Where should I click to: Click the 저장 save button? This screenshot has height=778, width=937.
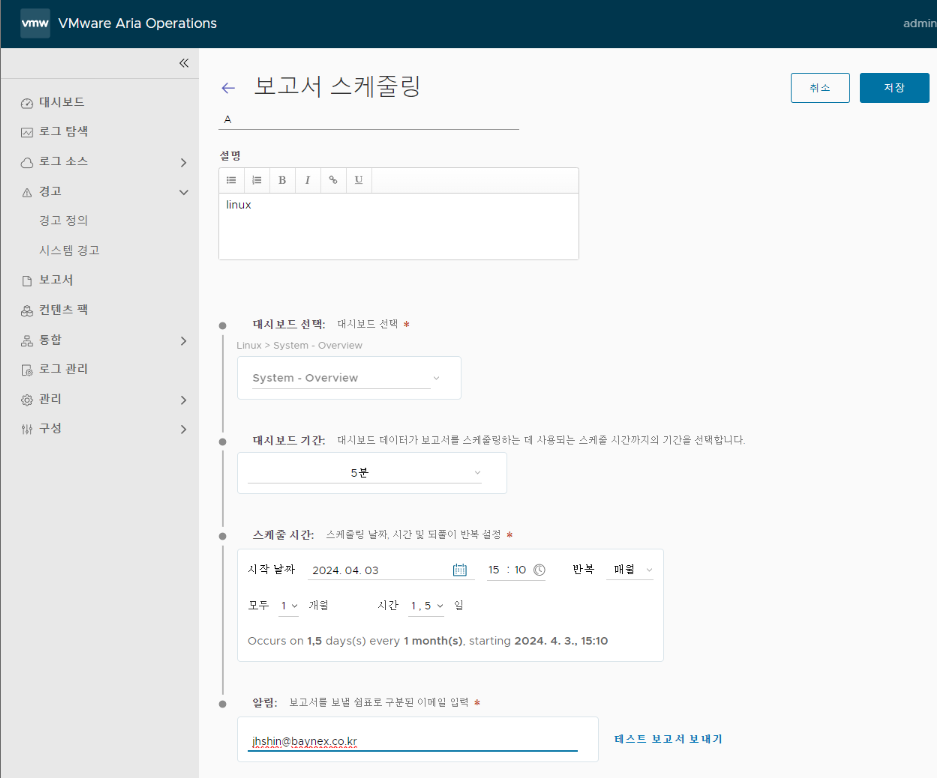pyautogui.click(x=894, y=88)
